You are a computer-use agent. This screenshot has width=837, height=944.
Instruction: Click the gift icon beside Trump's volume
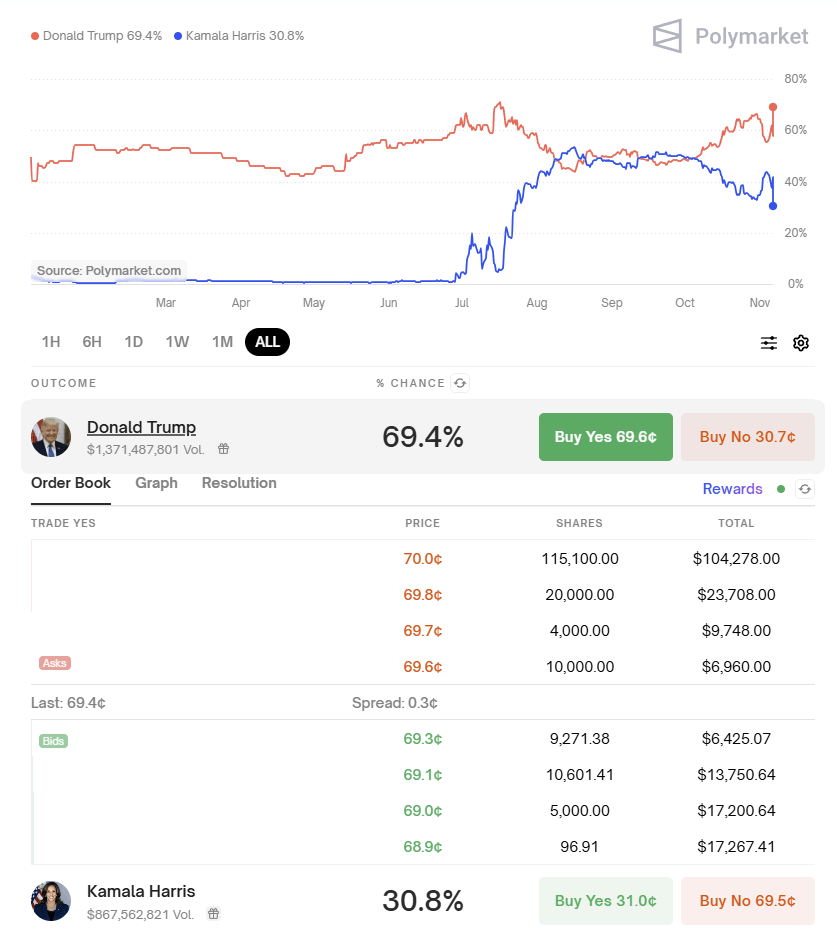tap(223, 449)
